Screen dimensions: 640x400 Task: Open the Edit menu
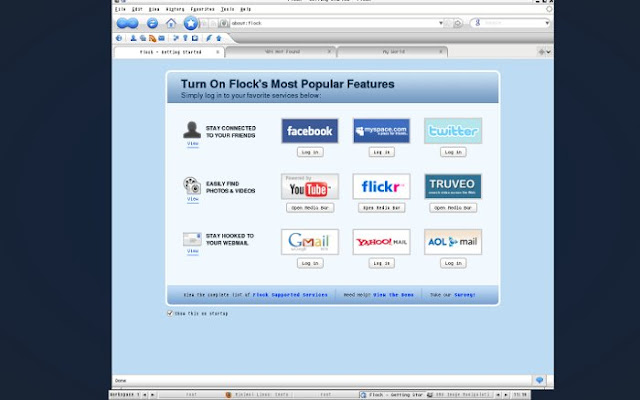click(x=137, y=9)
